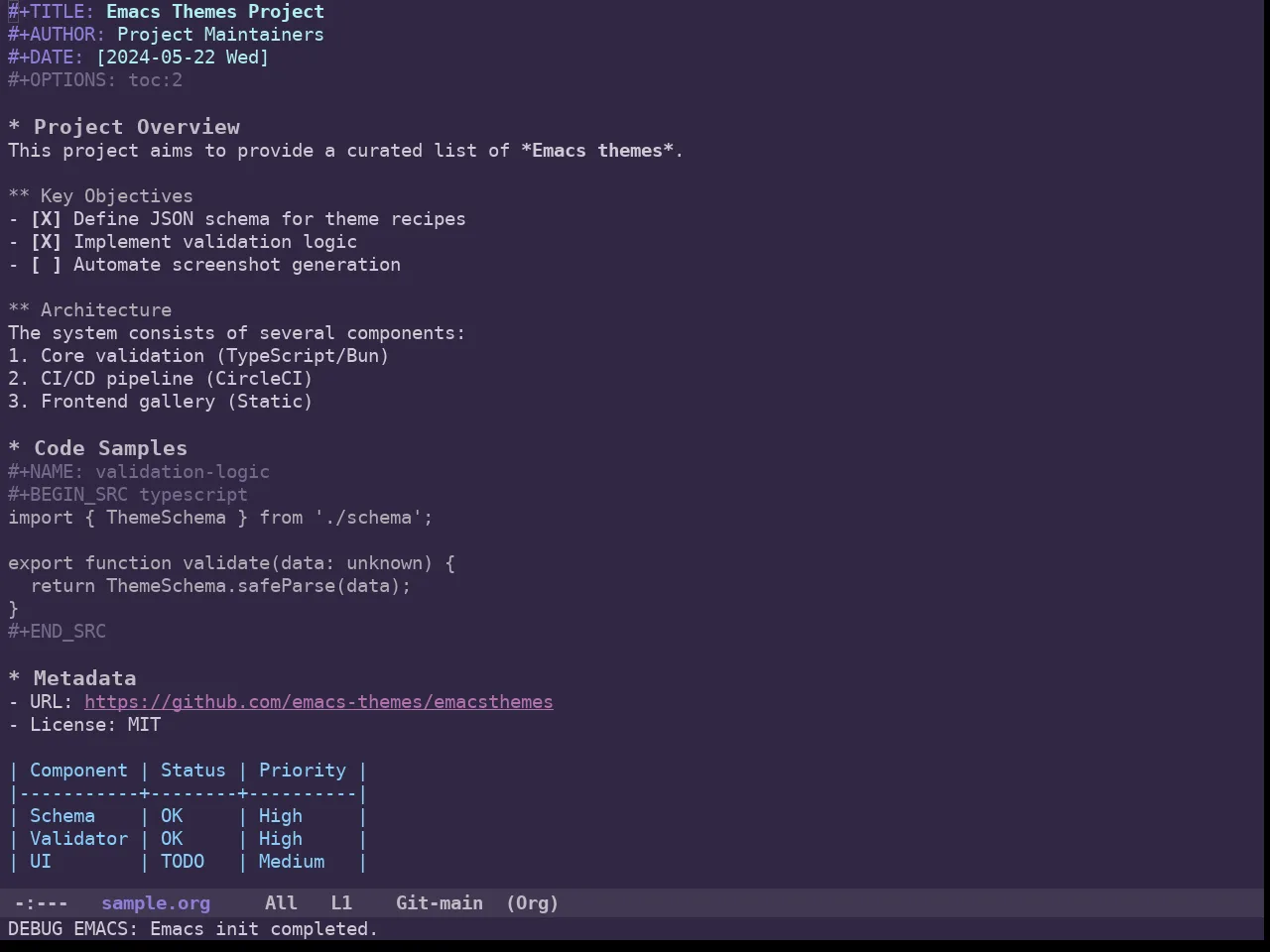The image size is (1270, 952).
Task: Collapse the Project Overview heading
Action: tap(124, 127)
